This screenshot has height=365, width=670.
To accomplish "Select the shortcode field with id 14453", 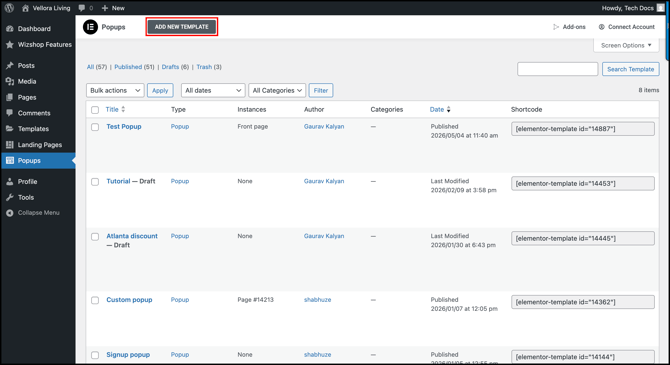I will pyautogui.click(x=583, y=183).
